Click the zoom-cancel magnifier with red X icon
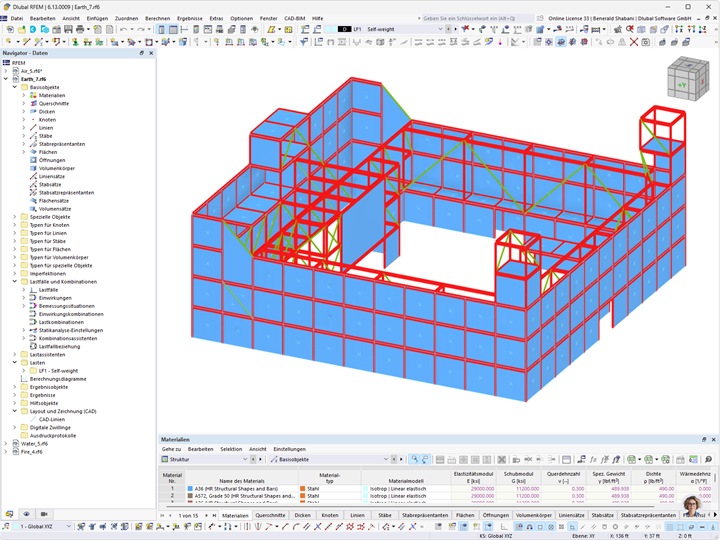Image resolution: width=720 pixels, height=540 pixels. coord(629,29)
